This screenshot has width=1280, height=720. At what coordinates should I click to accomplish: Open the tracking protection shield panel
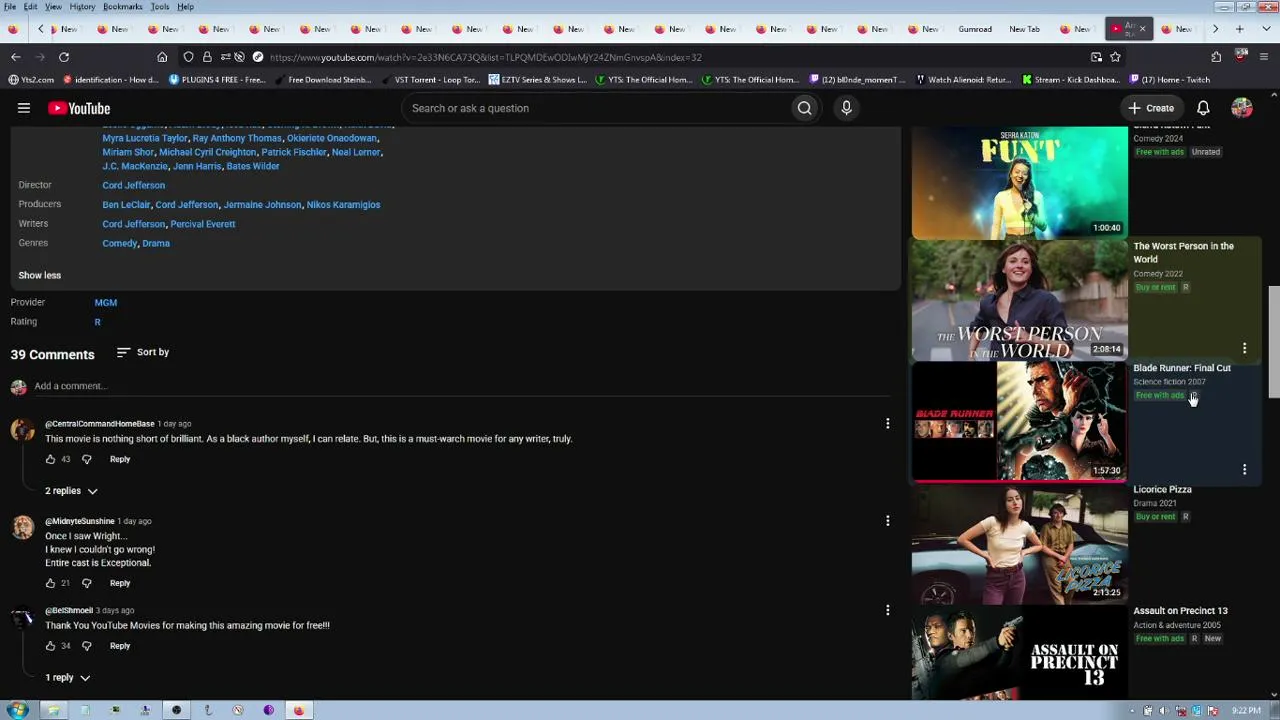(188, 57)
